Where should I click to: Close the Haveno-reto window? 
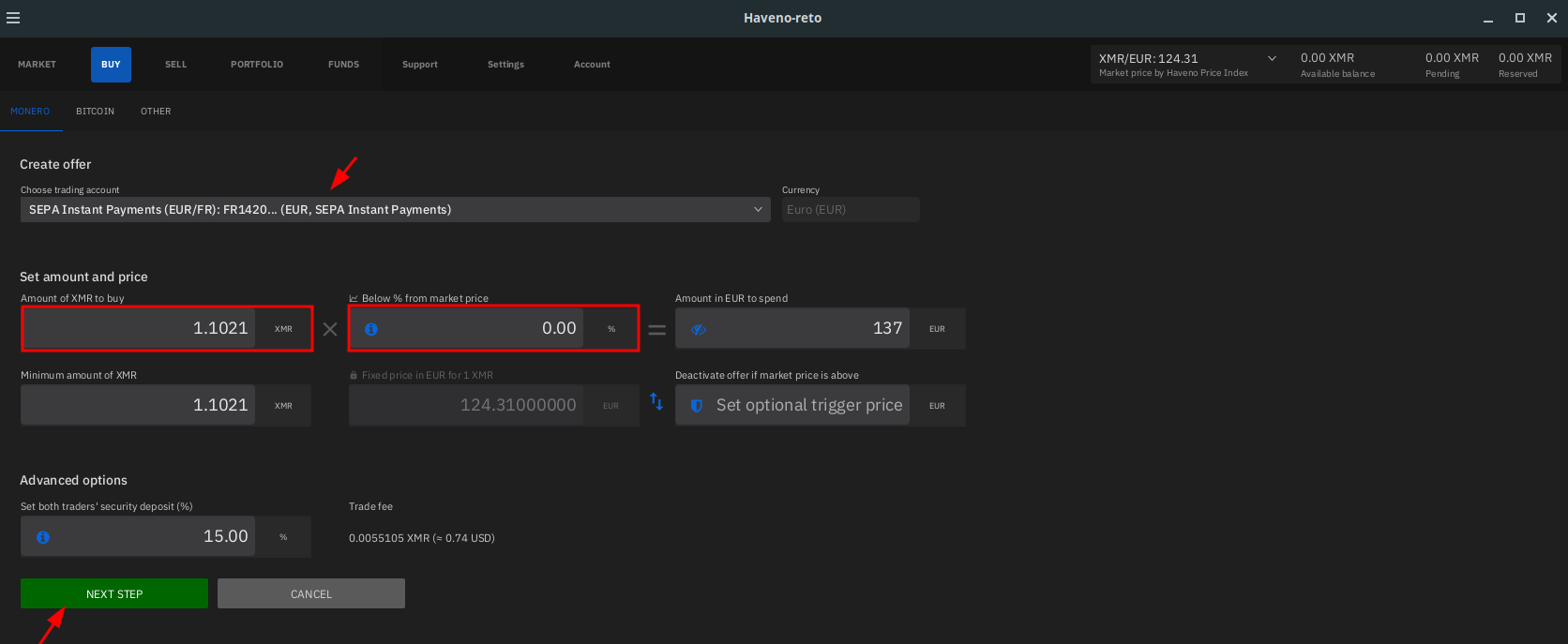pos(1552,18)
